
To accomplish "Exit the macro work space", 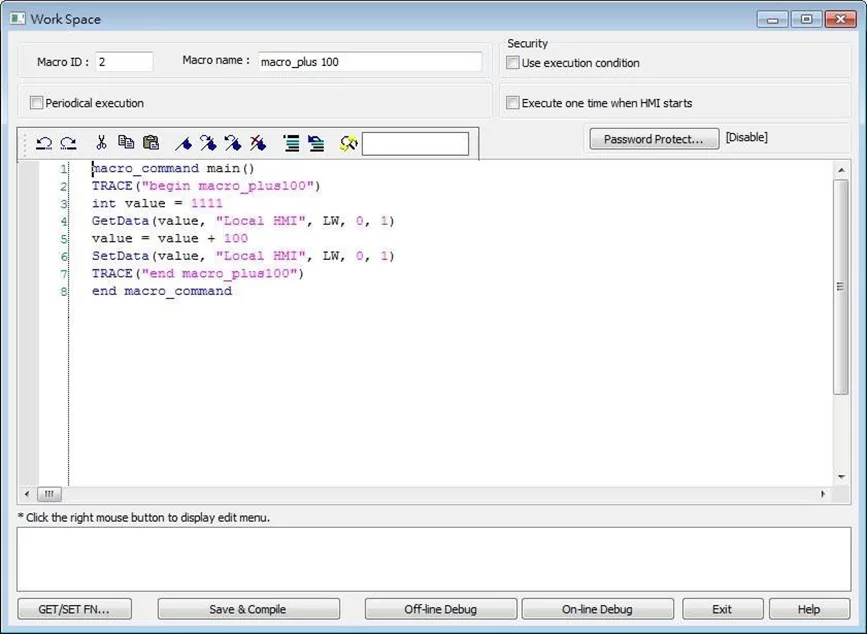I will pyautogui.click(x=722, y=609).
